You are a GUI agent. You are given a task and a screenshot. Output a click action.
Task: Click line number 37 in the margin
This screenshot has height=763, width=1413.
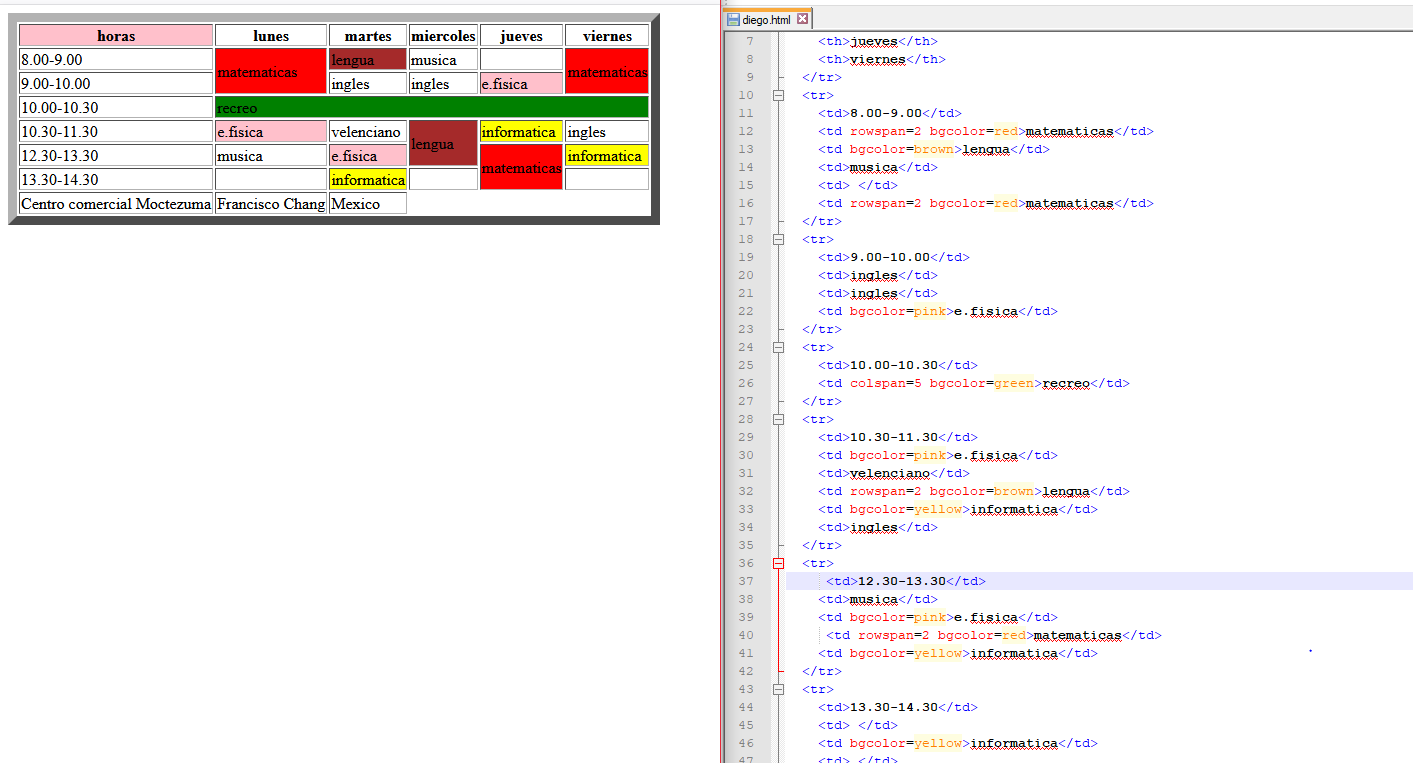click(x=746, y=581)
